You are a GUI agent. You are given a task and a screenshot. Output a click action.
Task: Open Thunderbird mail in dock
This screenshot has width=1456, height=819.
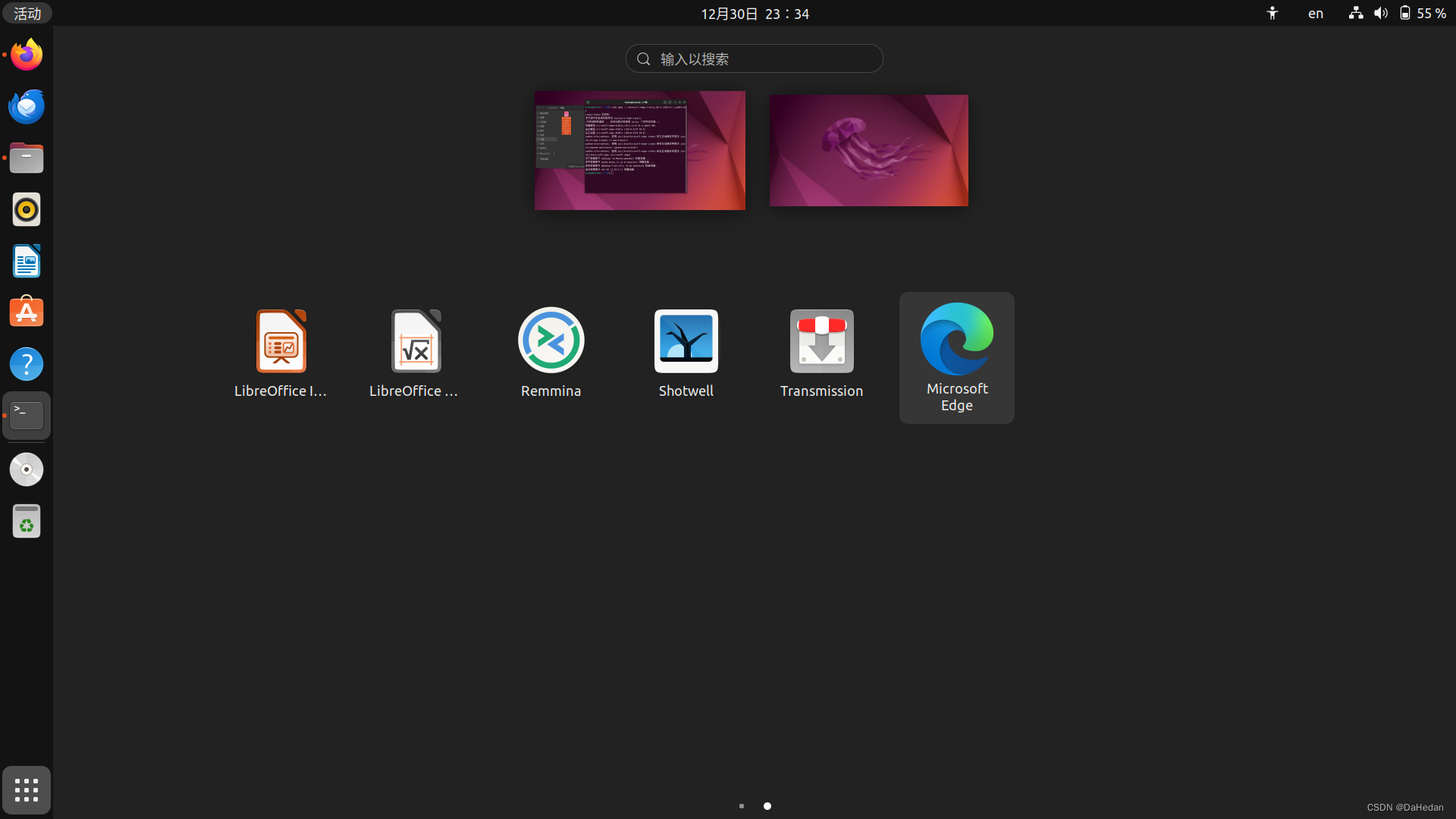pyautogui.click(x=27, y=106)
